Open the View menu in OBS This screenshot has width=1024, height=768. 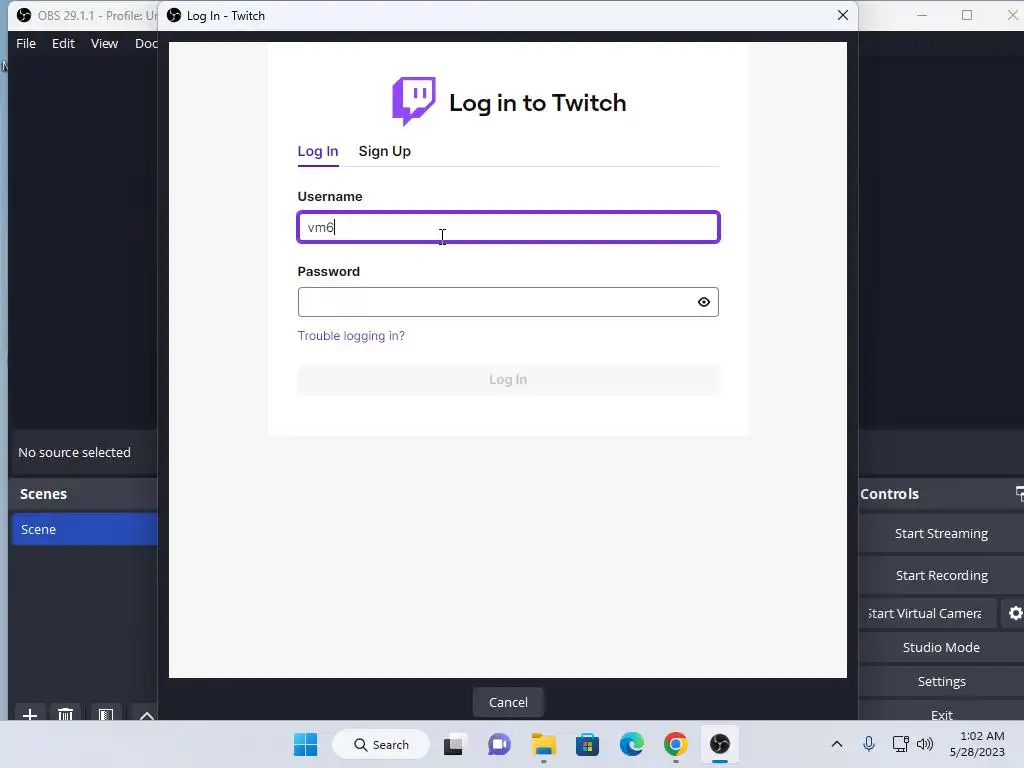click(x=104, y=43)
